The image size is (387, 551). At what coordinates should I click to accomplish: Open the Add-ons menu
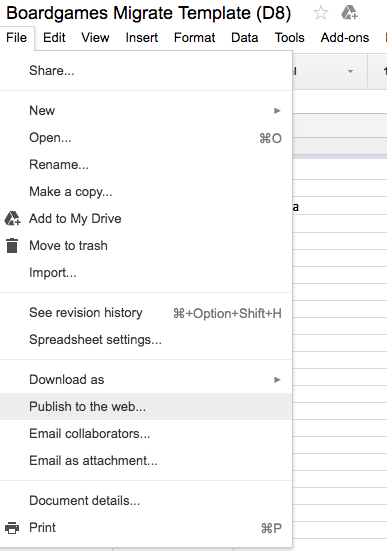click(x=345, y=38)
